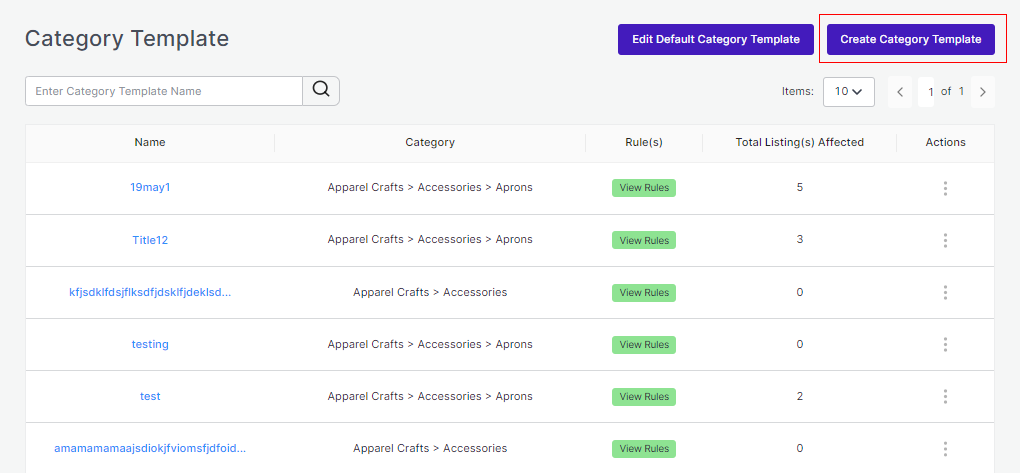
Task: Open the Title12 template link
Action: click(150, 240)
